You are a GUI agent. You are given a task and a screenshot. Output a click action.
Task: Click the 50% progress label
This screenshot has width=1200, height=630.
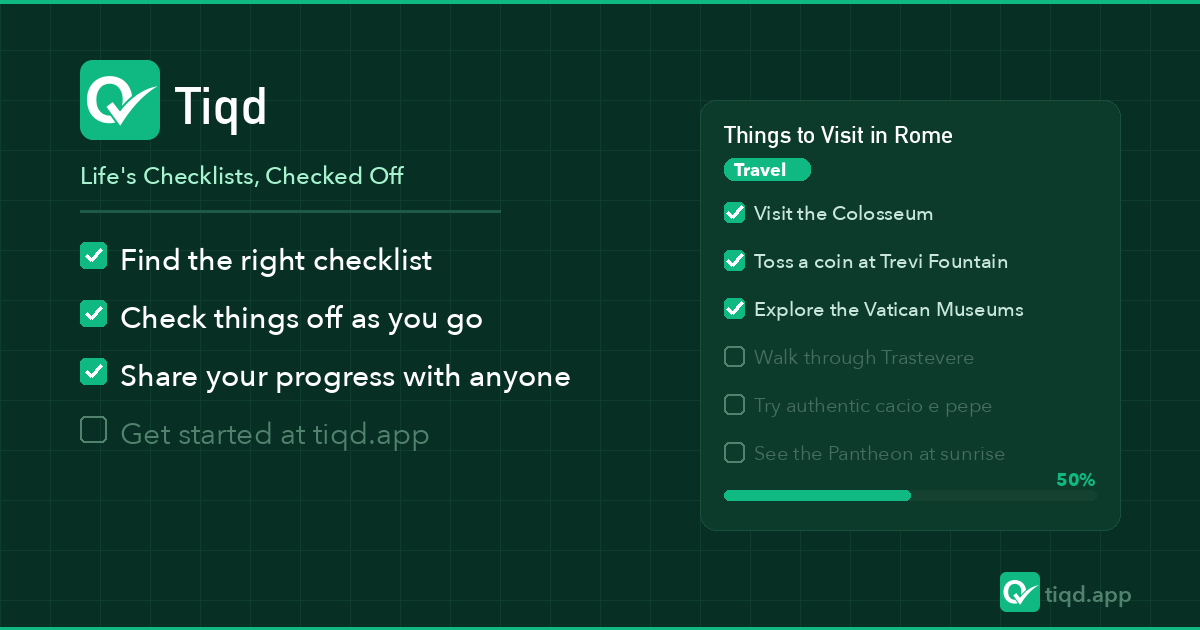click(x=1075, y=480)
